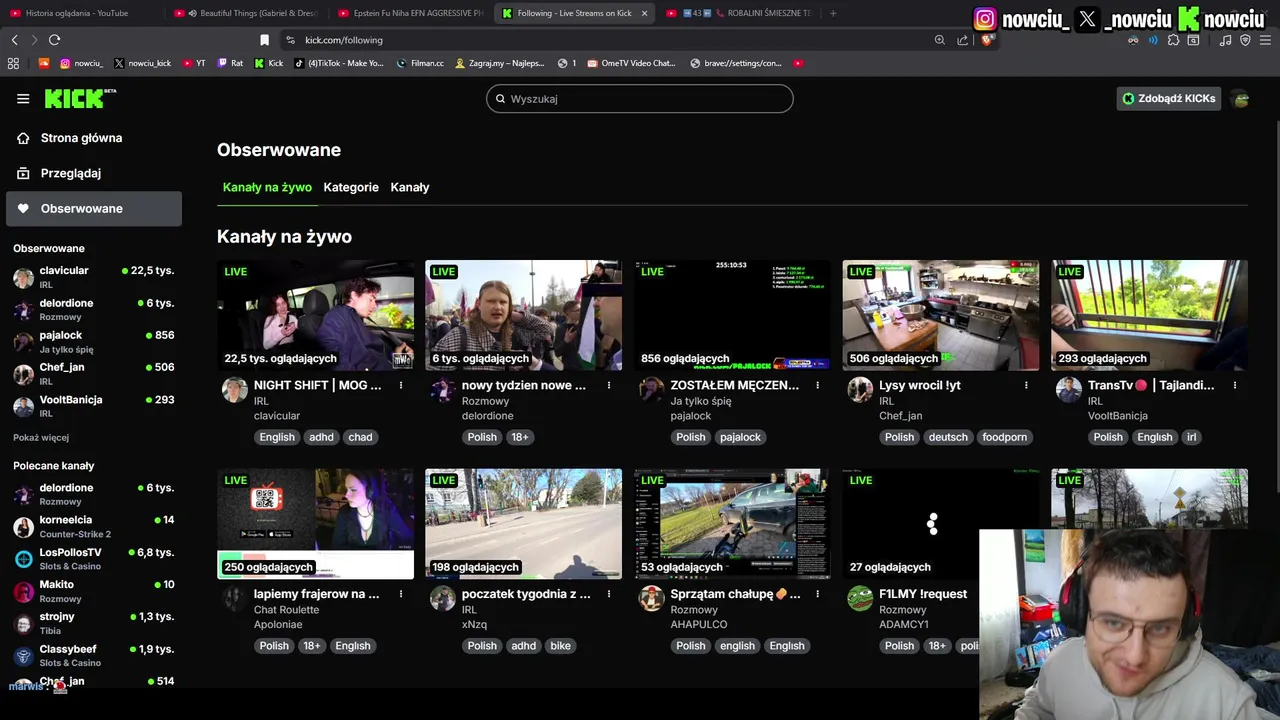Click the music note toolbar icon

1226,40
